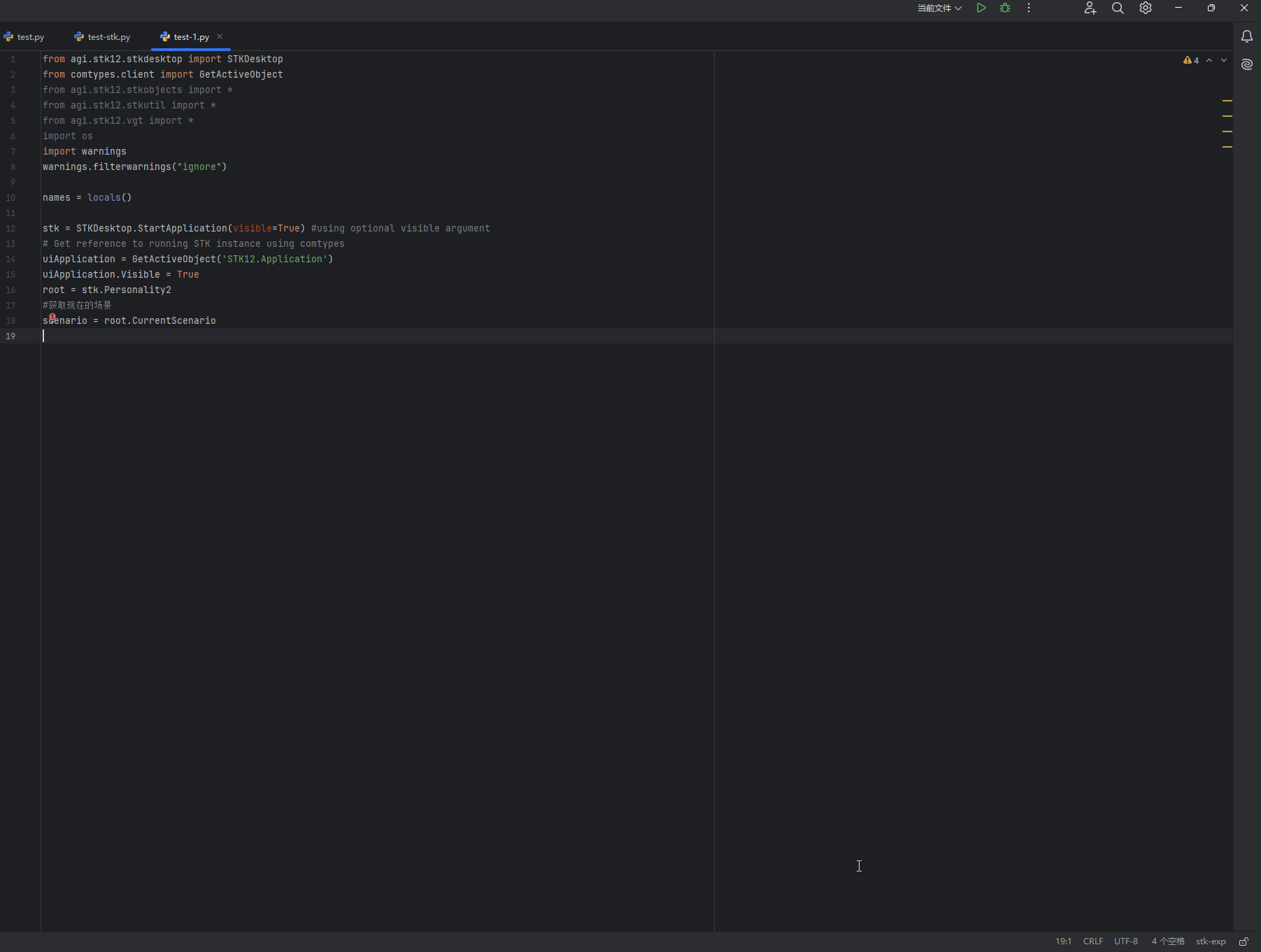Click the 19:1 cursor position indicator

coord(1063,942)
